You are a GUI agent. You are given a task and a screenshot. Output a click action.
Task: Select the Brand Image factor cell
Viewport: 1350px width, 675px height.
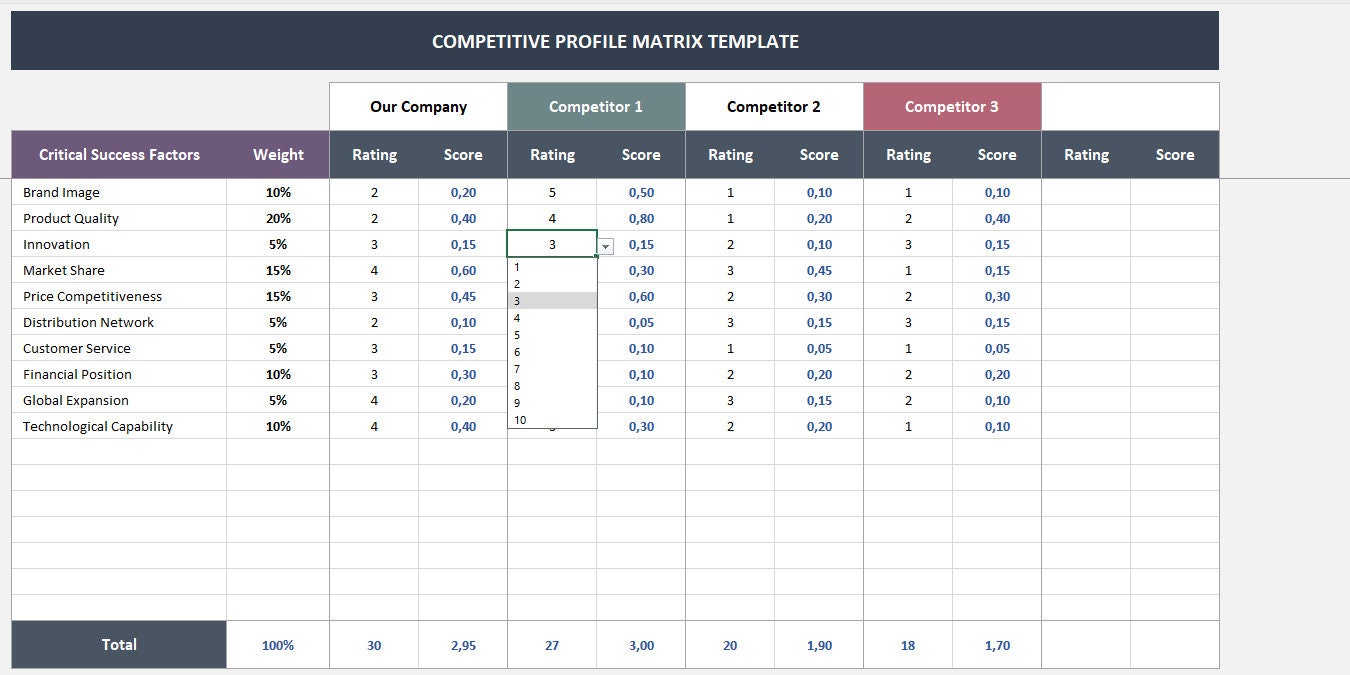60,192
